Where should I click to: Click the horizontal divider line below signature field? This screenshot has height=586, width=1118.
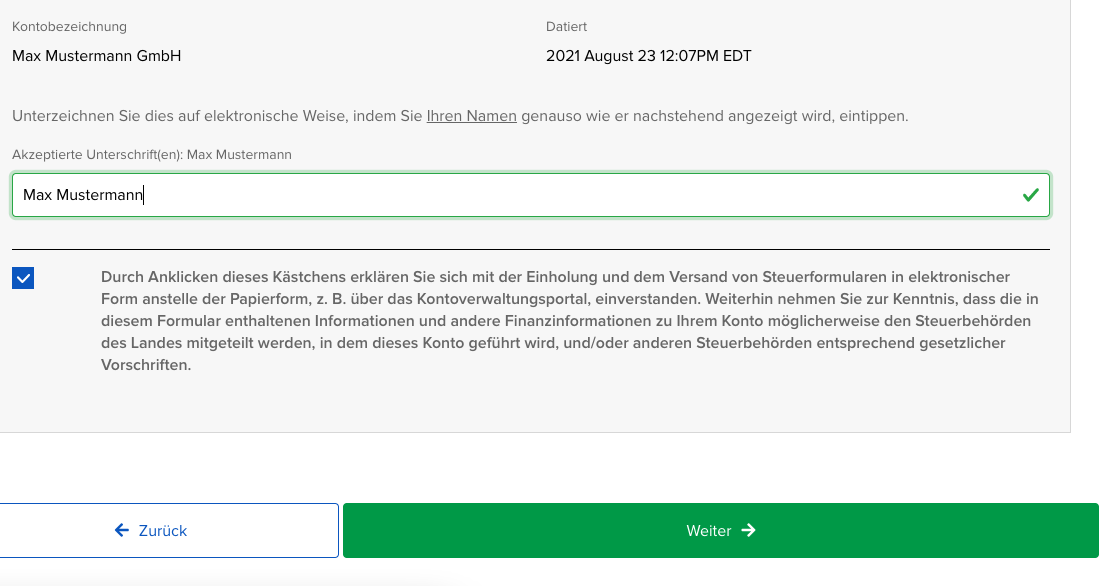coord(530,249)
